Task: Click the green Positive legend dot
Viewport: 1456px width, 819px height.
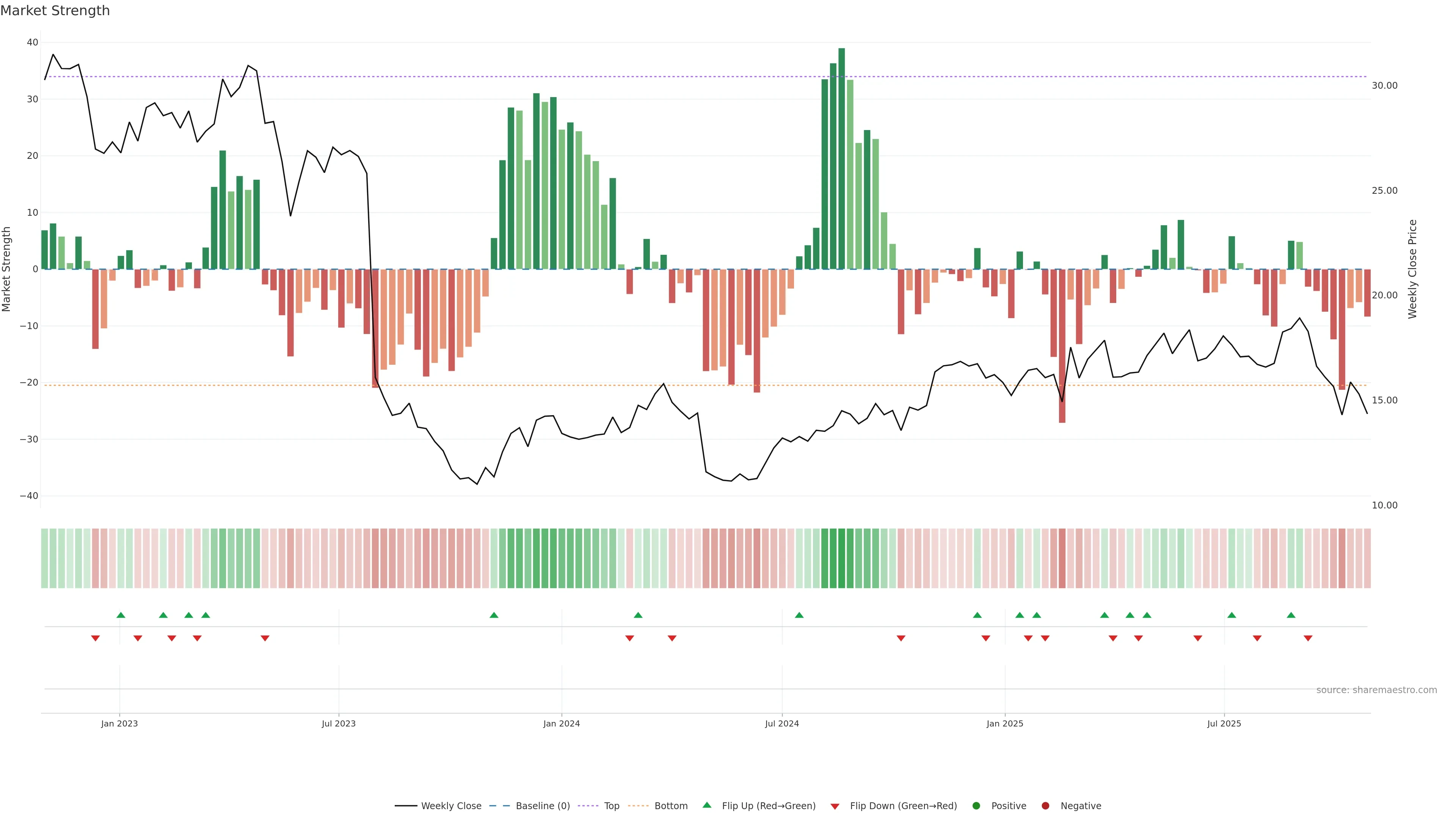Action: (x=976, y=806)
